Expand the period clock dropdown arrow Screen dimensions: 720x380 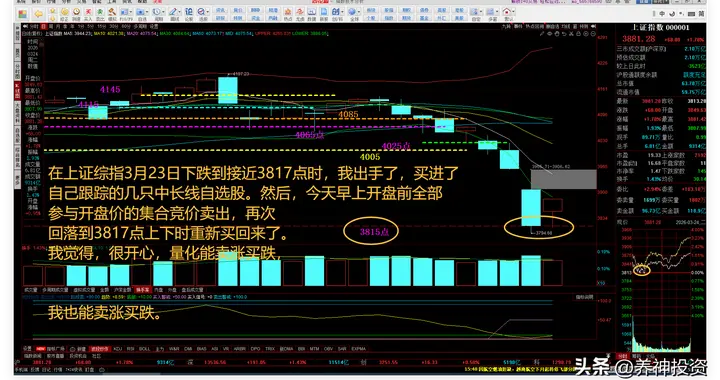163,11
